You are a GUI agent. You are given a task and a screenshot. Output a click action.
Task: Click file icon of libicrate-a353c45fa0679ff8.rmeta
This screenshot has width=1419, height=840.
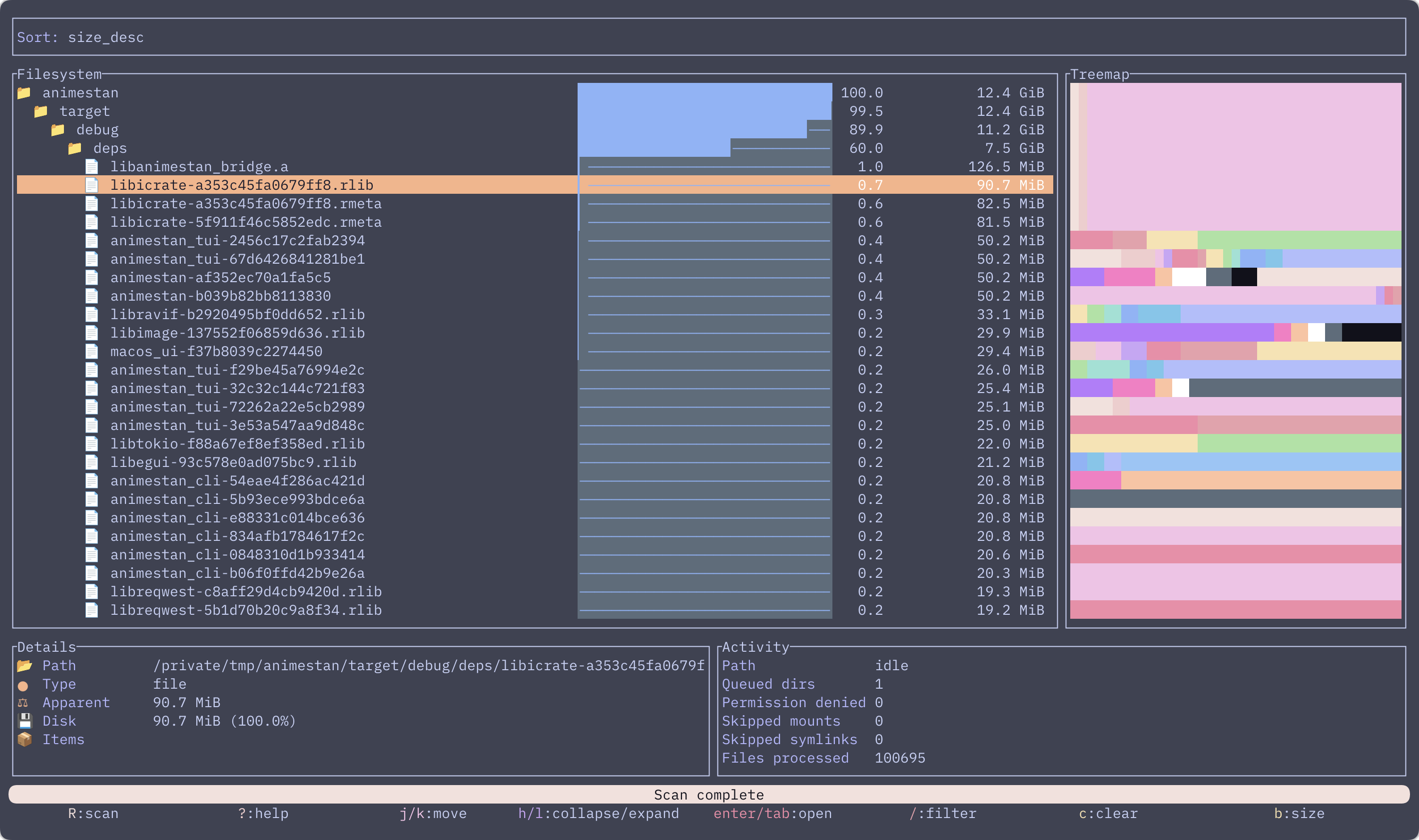pyautogui.click(x=92, y=204)
